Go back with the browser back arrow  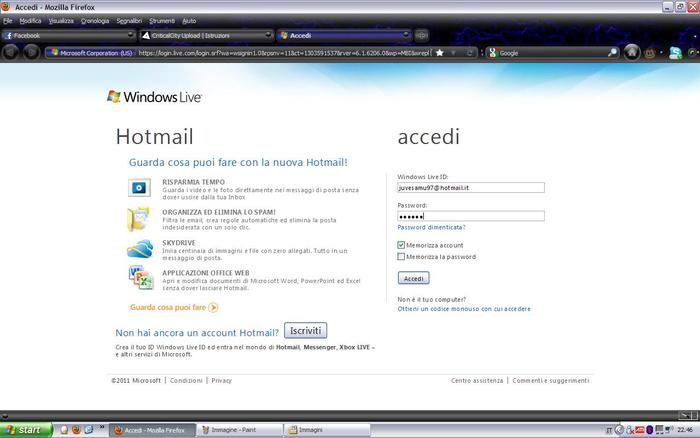(x=11, y=53)
